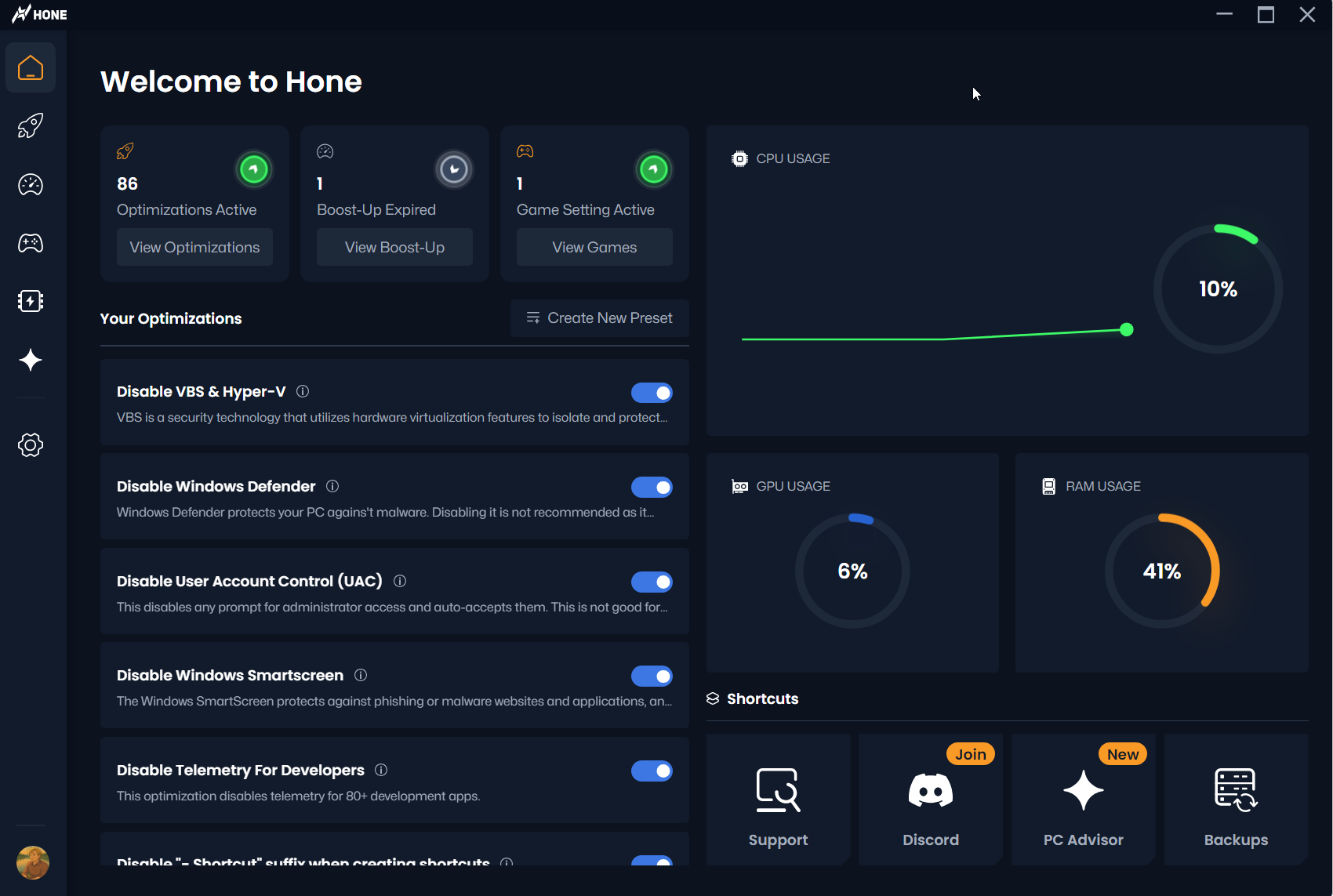
Task: Toggle off Disable VBS & Hyper-V
Action: 652,392
